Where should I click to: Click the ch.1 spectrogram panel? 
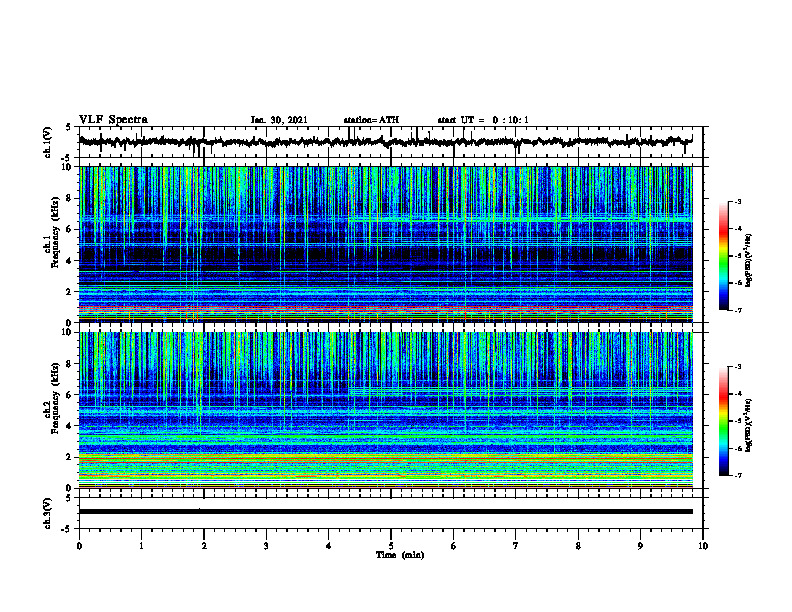pyautogui.click(x=385, y=244)
